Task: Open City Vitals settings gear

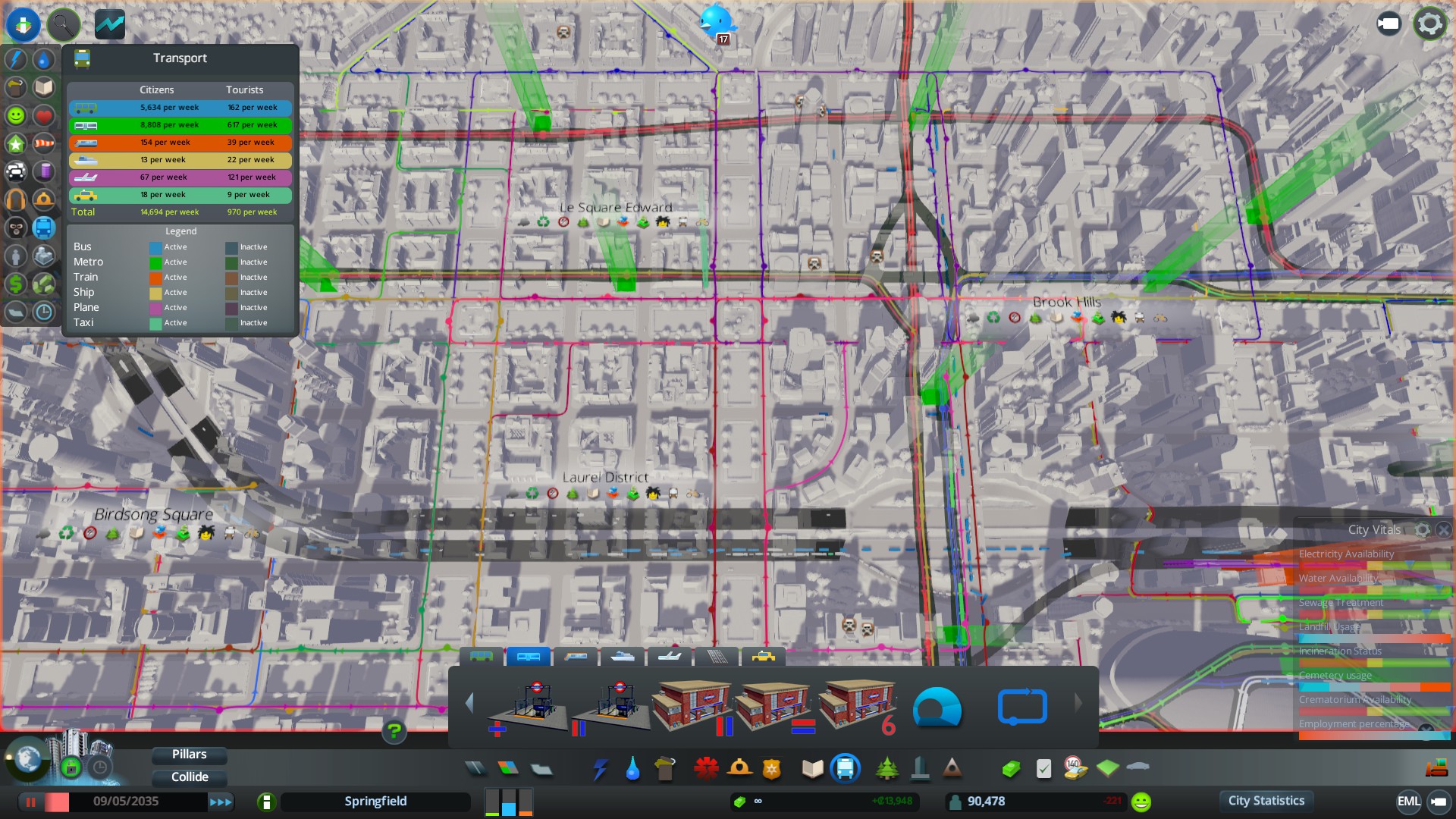Action: [x=1423, y=530]
